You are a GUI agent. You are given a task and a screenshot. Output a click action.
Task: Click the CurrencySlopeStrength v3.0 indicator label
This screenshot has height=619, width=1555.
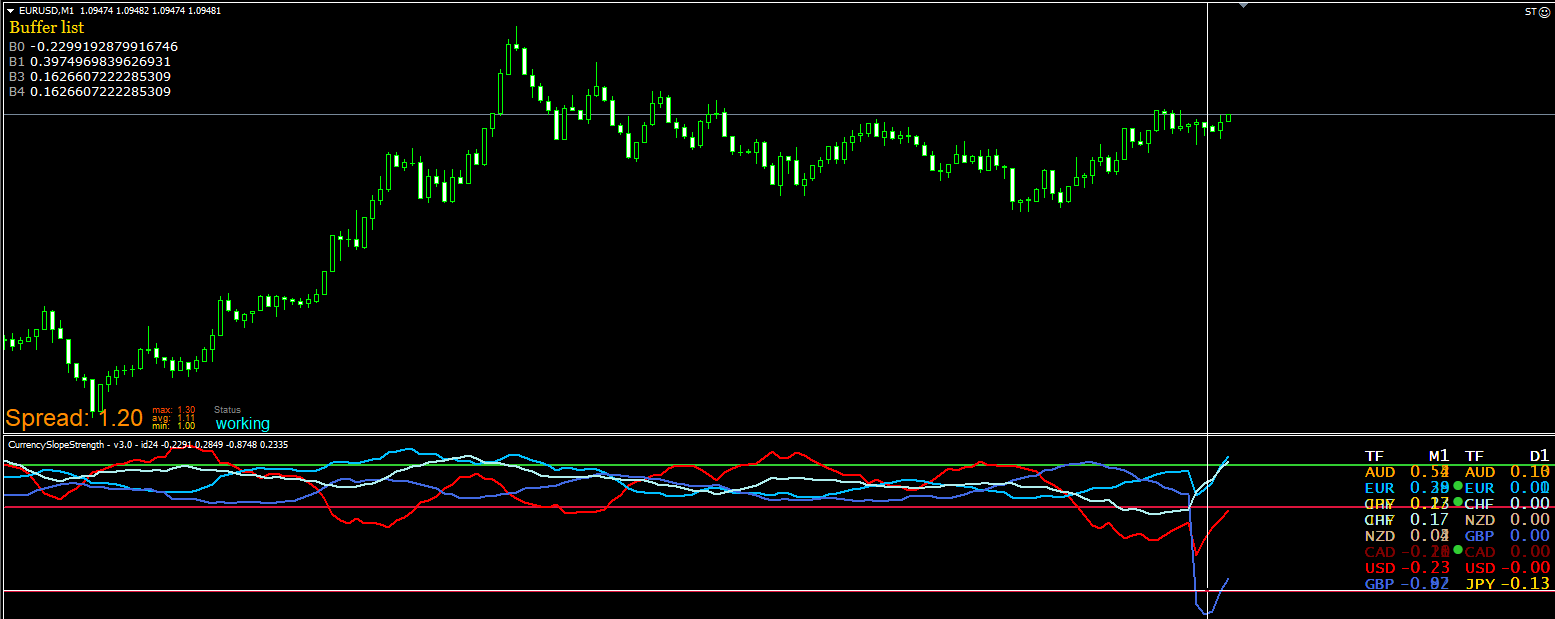(x=148, y=444)
